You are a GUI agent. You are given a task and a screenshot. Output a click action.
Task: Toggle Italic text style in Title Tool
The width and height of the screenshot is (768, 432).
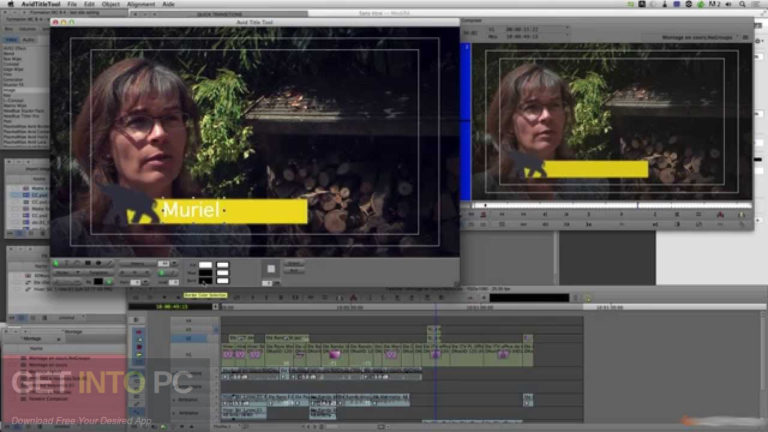click(173, 273)
